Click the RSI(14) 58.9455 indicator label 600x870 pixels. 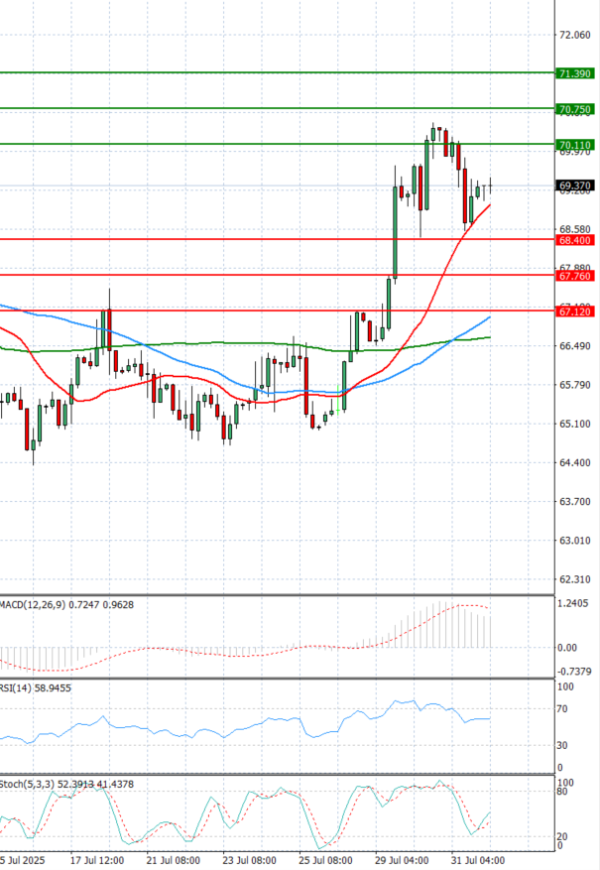pyautogui.click(x=36, y=688)
